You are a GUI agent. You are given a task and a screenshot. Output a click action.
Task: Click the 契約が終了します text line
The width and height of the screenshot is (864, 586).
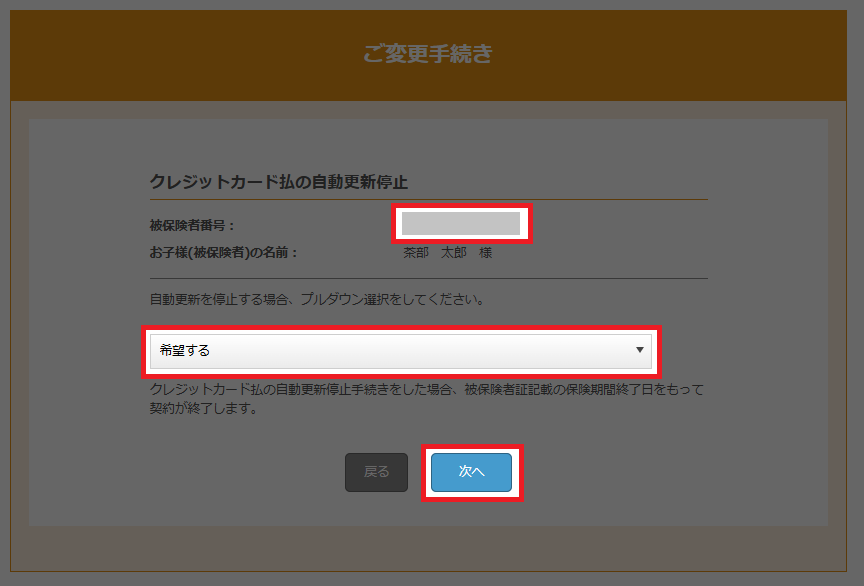tap(199, 408)
